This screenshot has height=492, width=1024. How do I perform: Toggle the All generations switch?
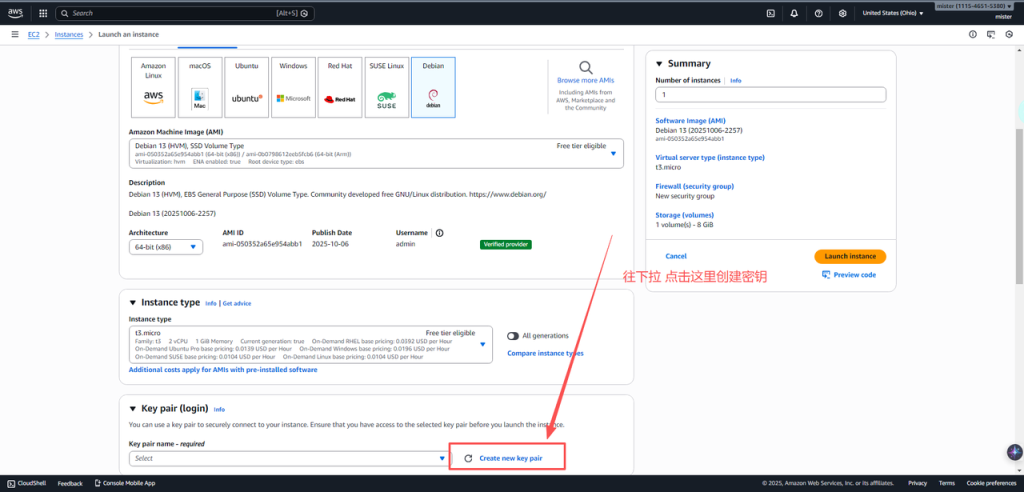(513, 336)
